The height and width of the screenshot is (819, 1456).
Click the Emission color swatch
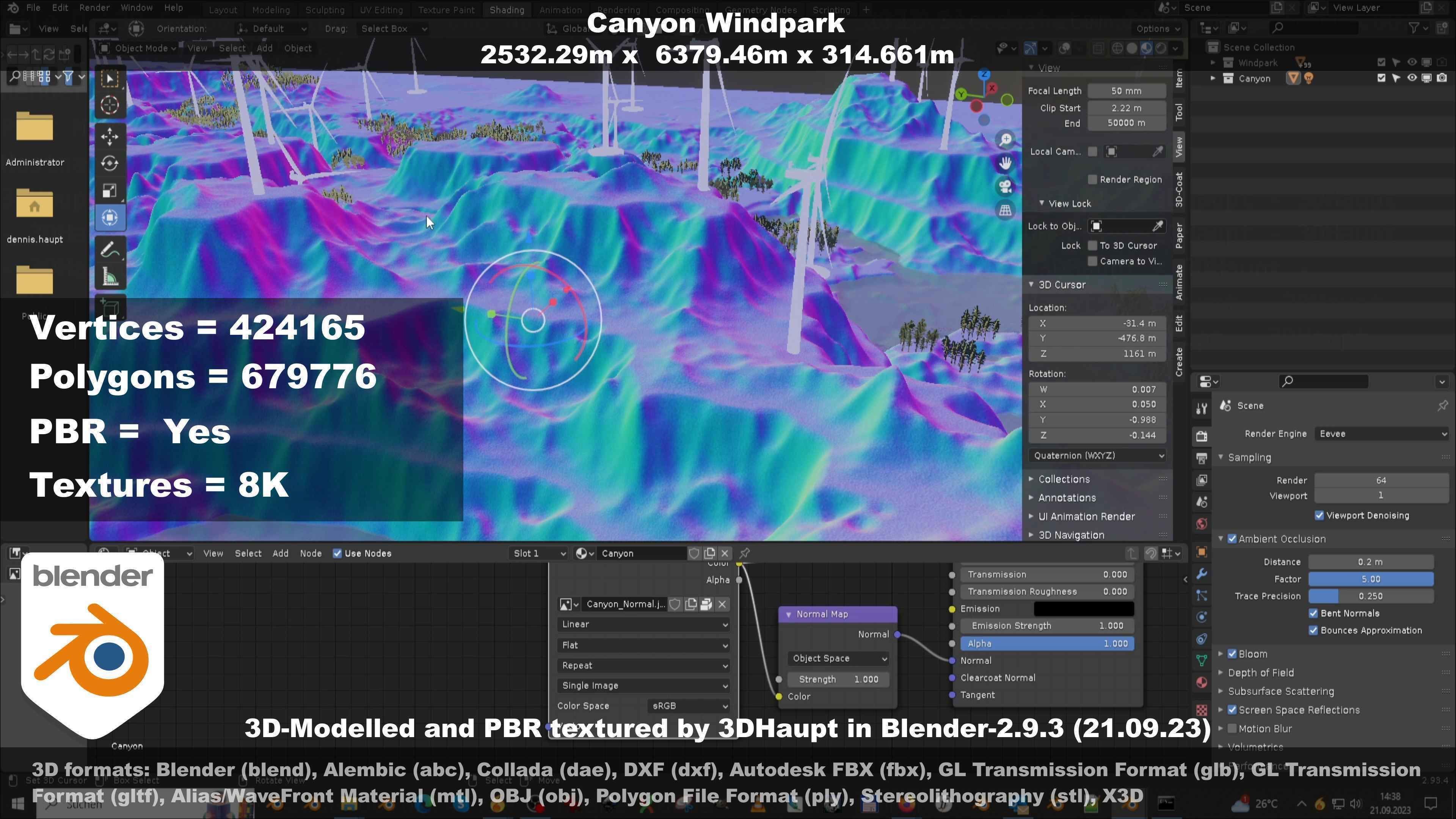tap(1084, 609)
